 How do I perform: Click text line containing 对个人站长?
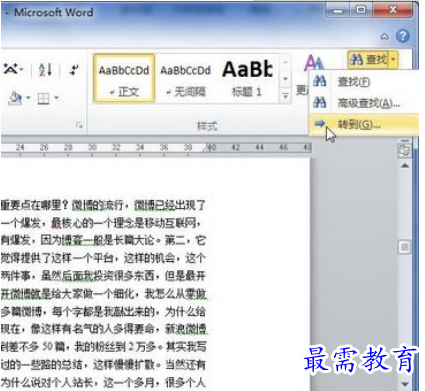[x=103, y=382]
